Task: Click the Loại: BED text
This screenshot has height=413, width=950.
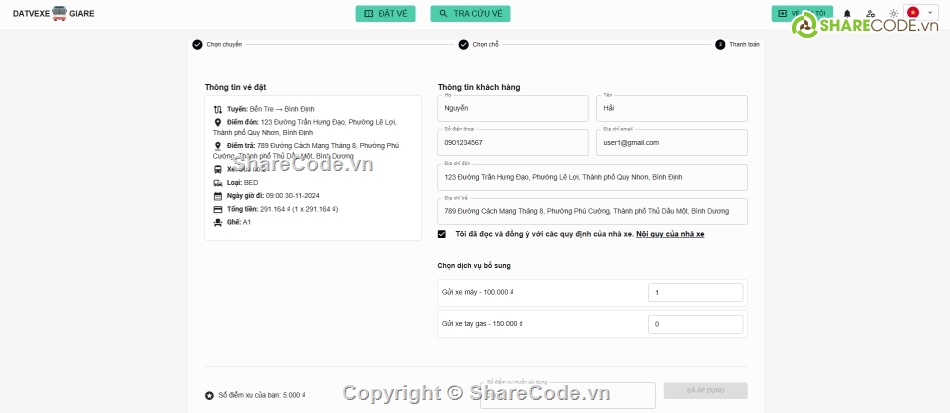Action: coord(243,182)
